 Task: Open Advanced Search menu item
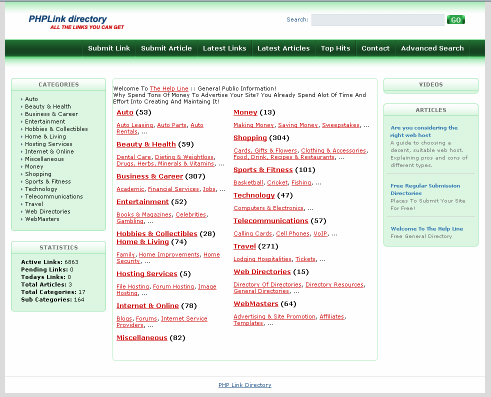point(432,48)
